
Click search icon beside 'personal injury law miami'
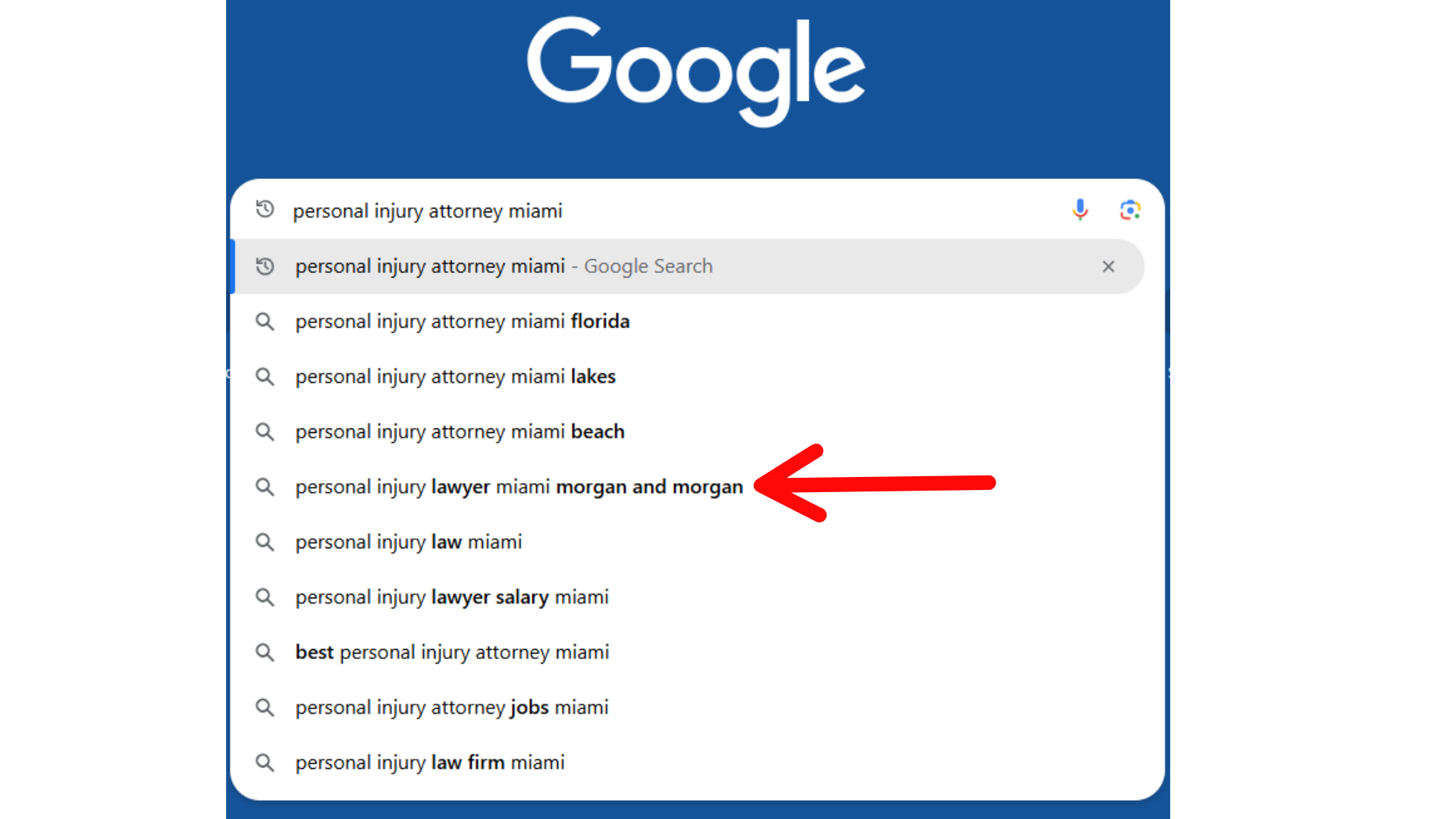click(265, 542)
